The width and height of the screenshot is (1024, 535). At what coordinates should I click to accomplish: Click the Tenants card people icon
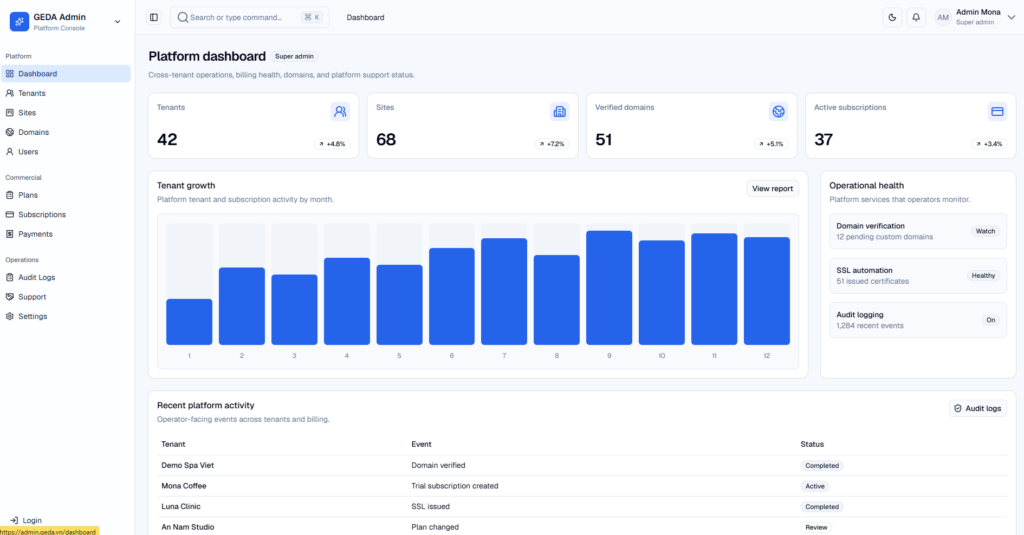[340, 112]
